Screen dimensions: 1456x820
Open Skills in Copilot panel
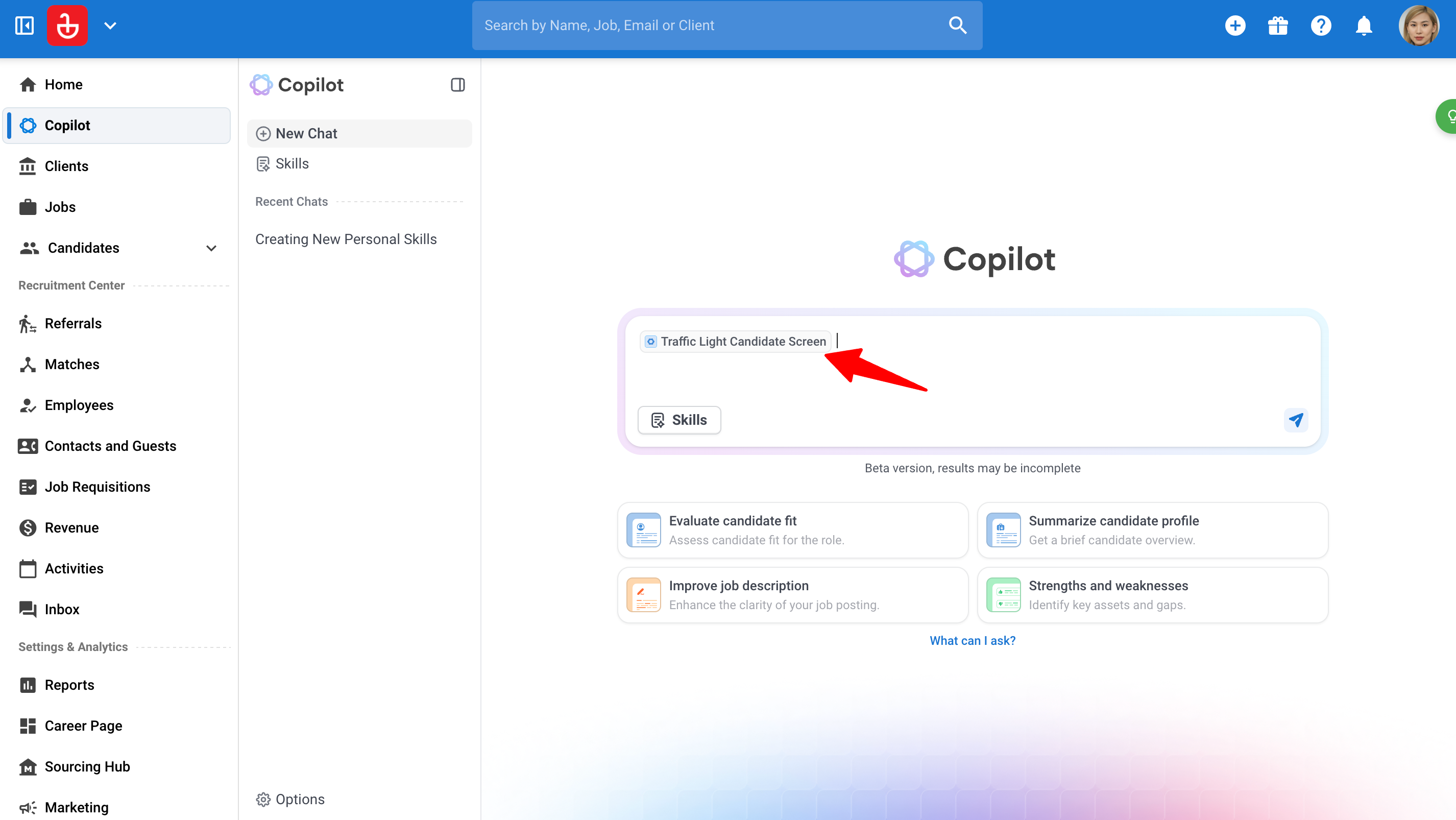coord(359,164)
